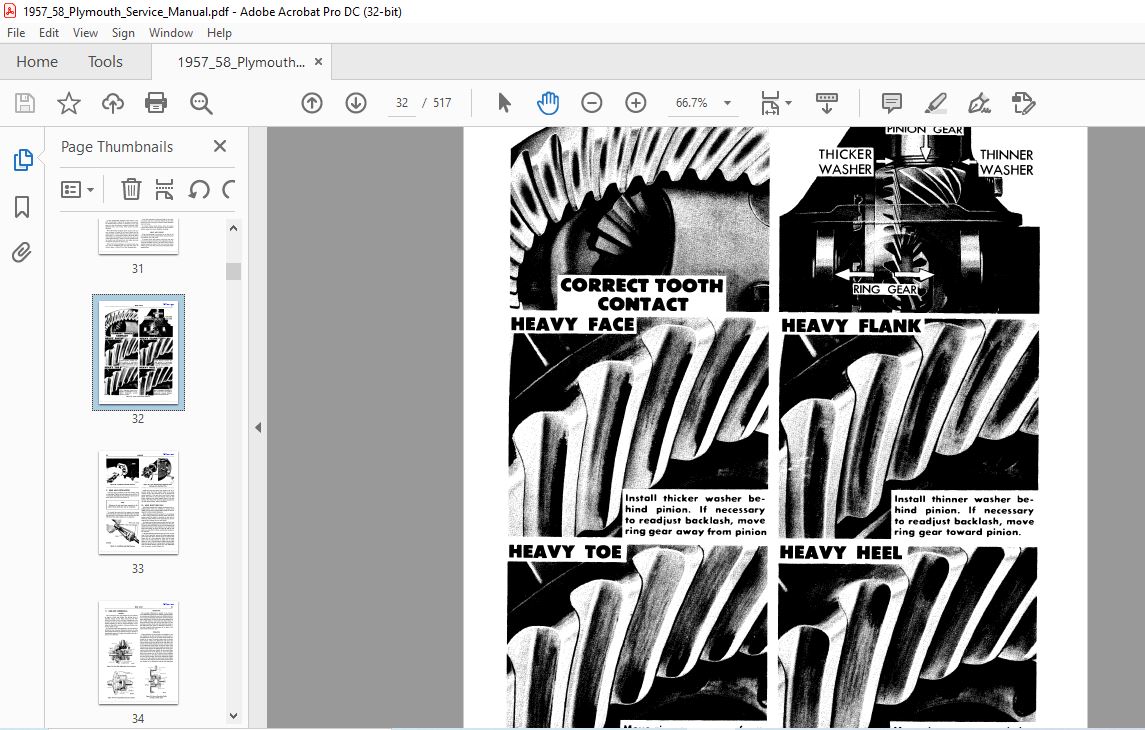Zoom in with plus icon
The image size is (1145, 730).
coord(635,103)
